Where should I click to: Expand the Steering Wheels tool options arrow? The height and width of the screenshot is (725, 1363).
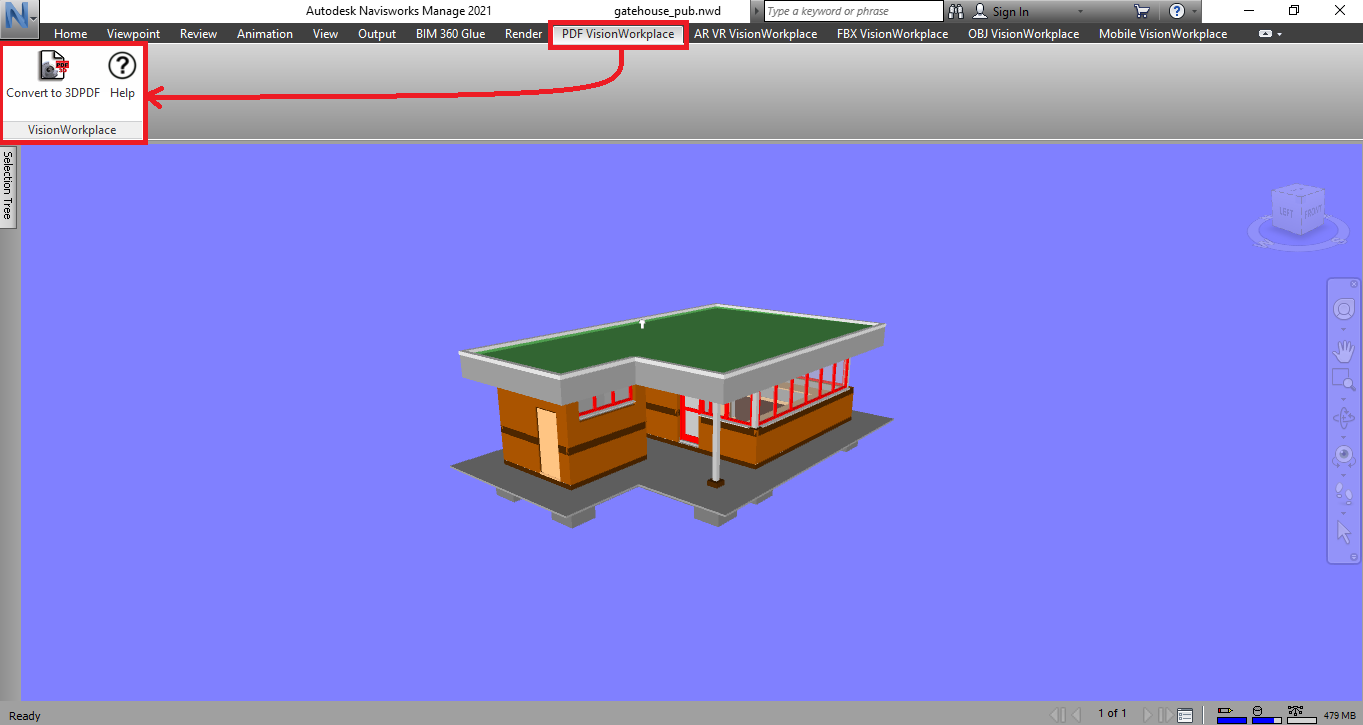coord(1343,328)
